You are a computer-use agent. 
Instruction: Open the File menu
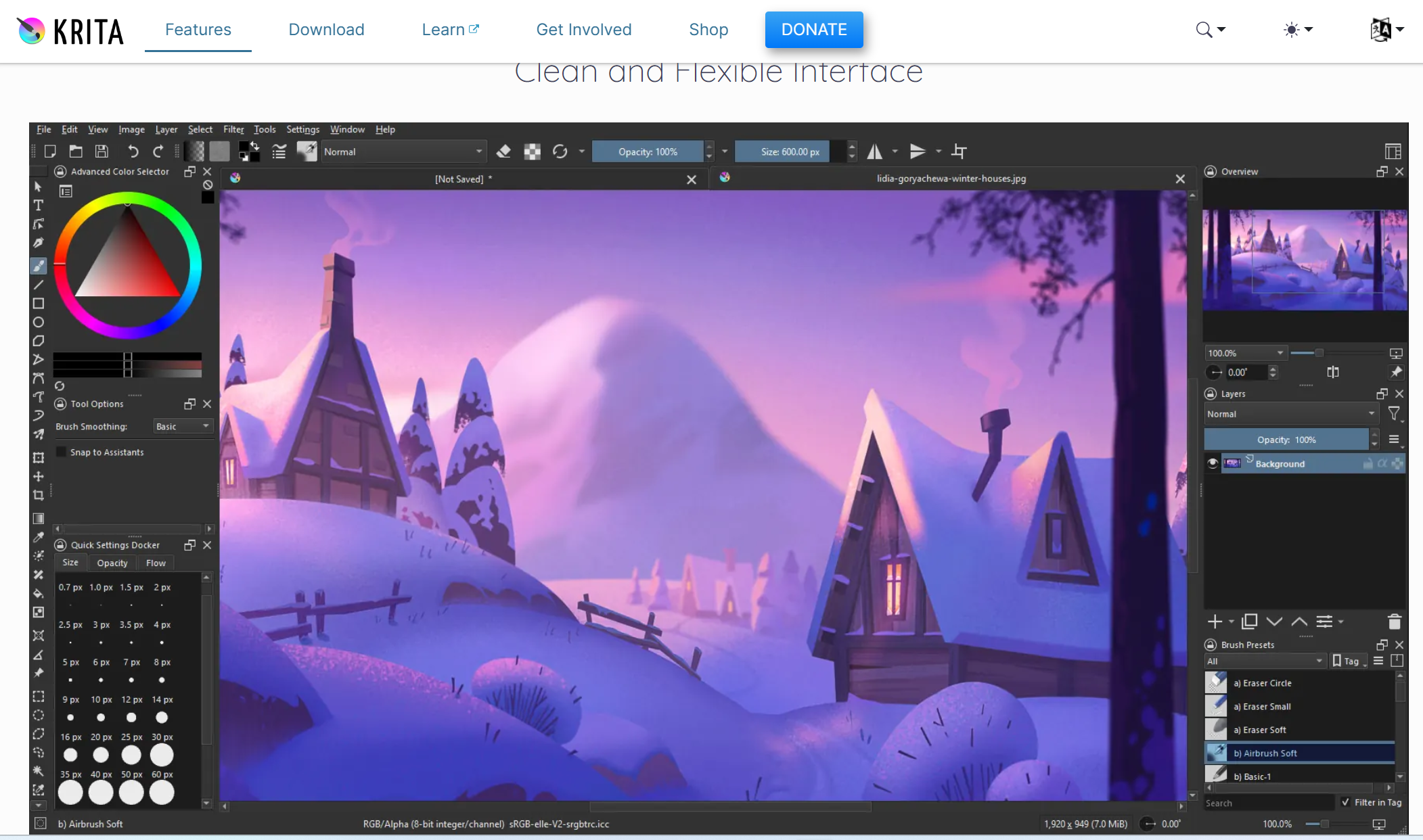tap(44, 129)
